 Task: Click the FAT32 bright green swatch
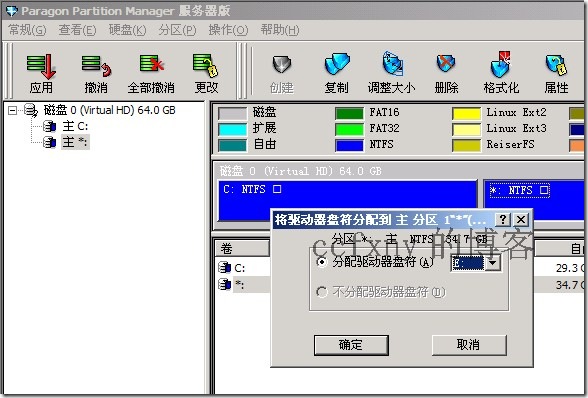[350, 129]
